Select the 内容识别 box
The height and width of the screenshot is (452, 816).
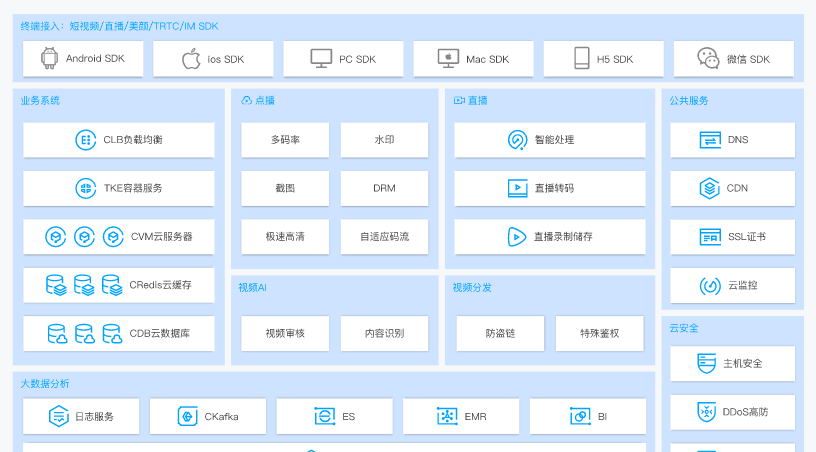tap(385, 333)
